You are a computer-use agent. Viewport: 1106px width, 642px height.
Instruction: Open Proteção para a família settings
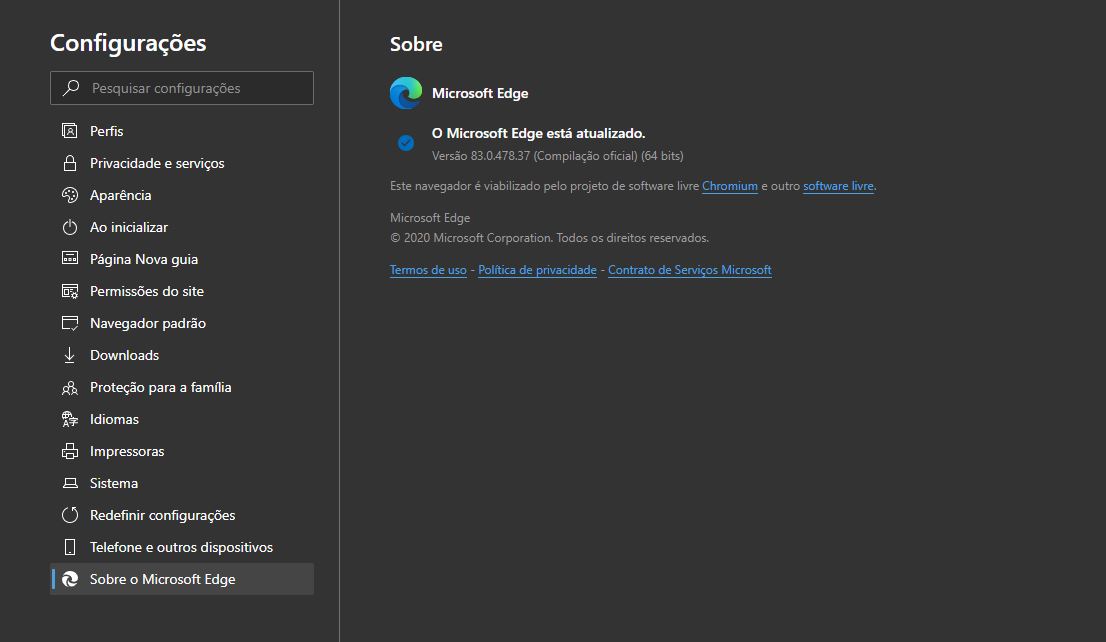161,387
